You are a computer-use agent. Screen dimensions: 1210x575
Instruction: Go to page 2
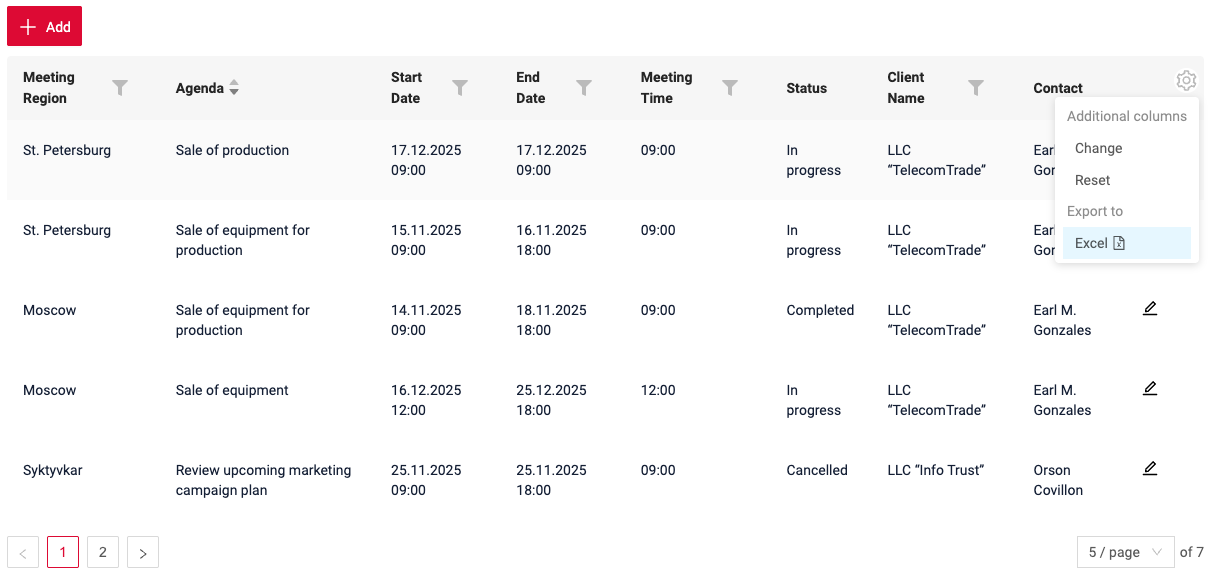(x=103, y=552)
